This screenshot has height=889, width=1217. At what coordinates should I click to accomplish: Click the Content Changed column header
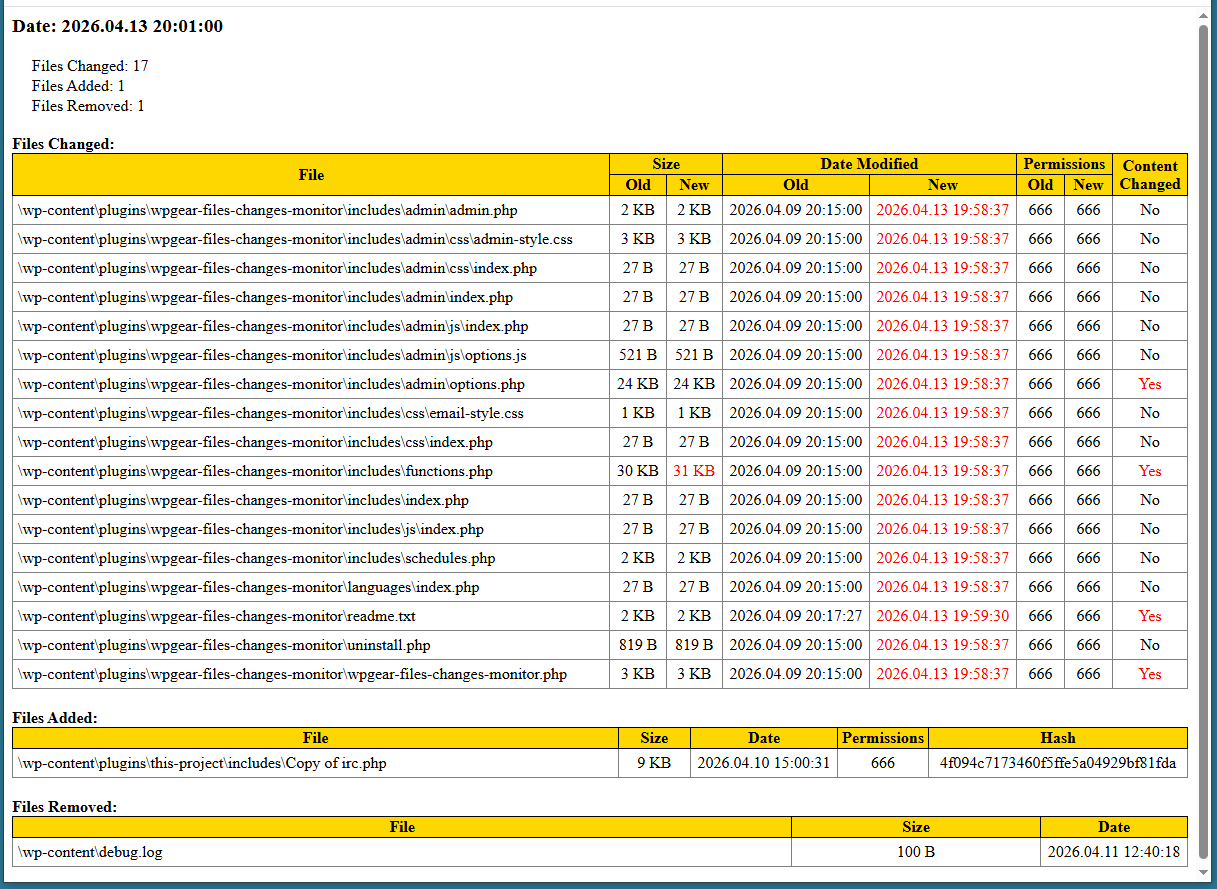click(x=1149, y=175)
